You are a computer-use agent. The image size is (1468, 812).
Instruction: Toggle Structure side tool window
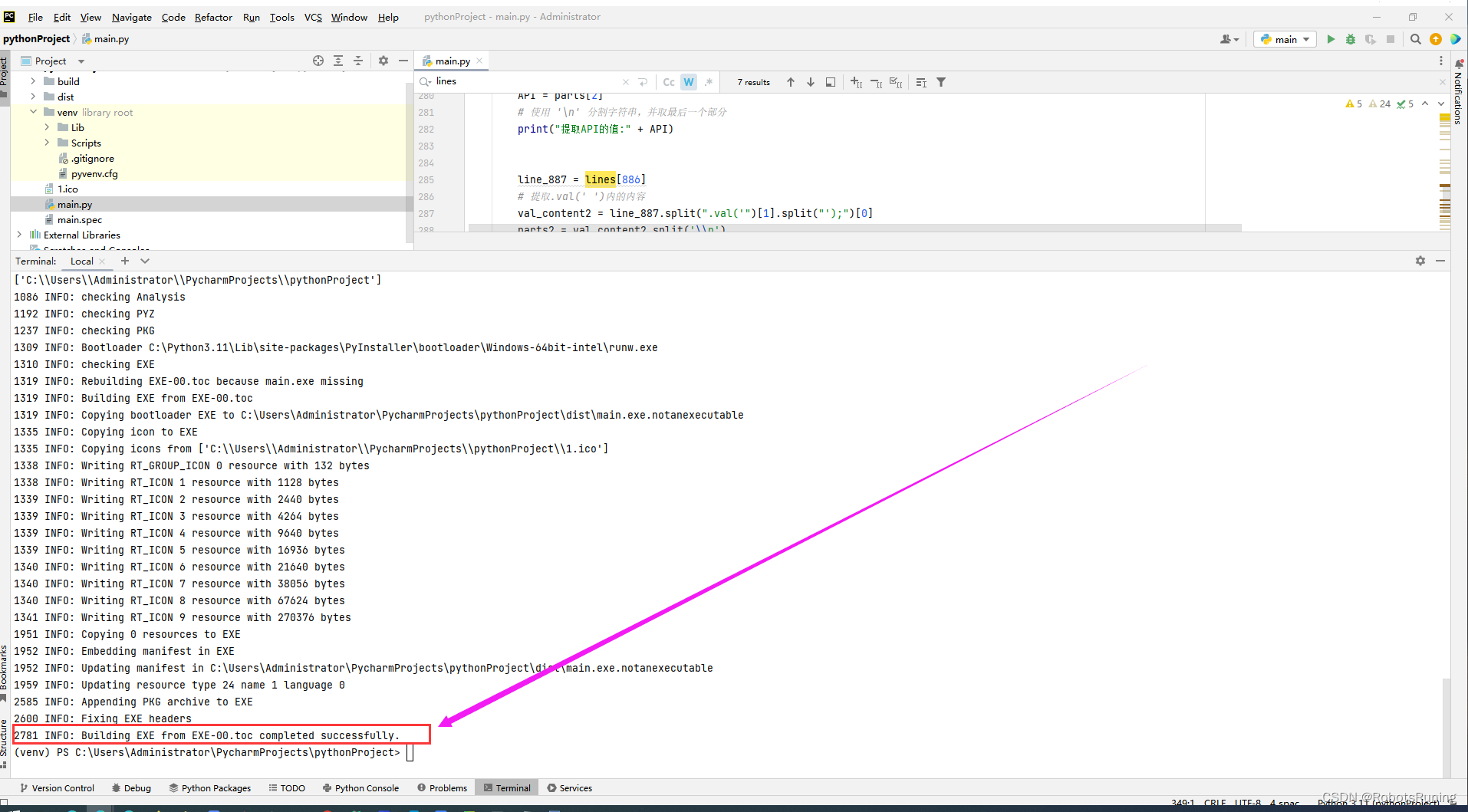4,742
